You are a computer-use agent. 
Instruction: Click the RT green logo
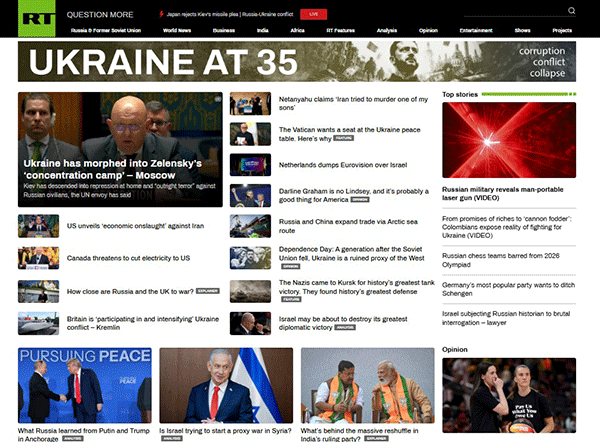[x=37, y=18]
